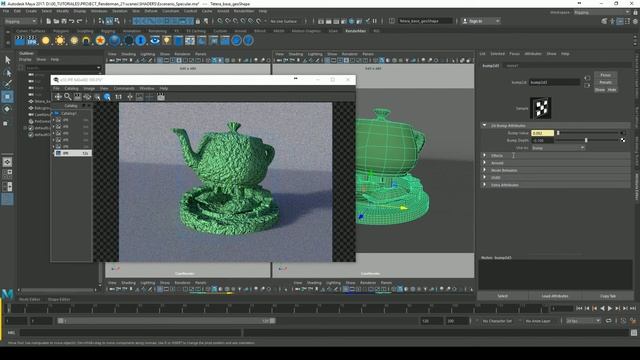Click the blue info circle shelf icon
This screenshot has width=640, height=360.
click(x=140, y=40)
